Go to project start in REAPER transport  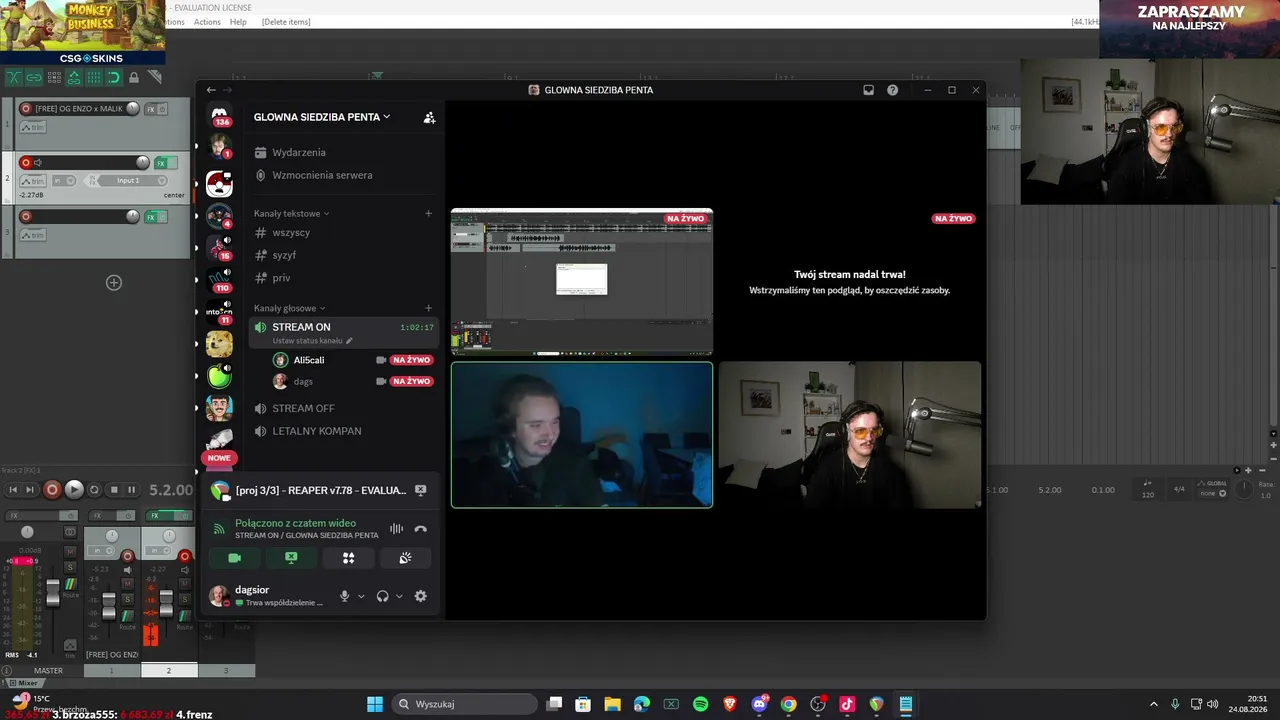click(x=13, y=490)
